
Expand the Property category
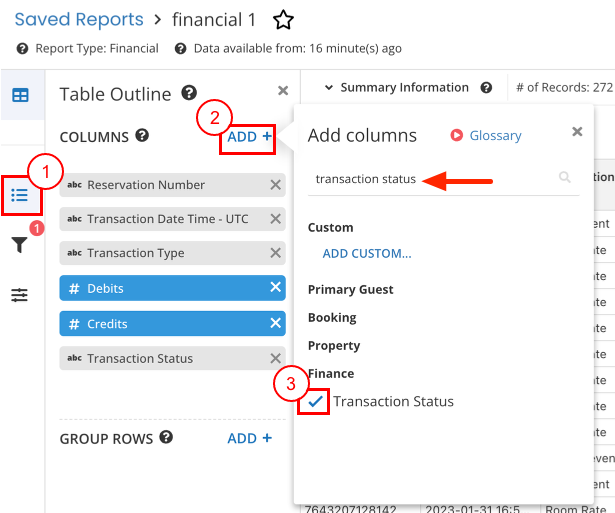(334, 345)
